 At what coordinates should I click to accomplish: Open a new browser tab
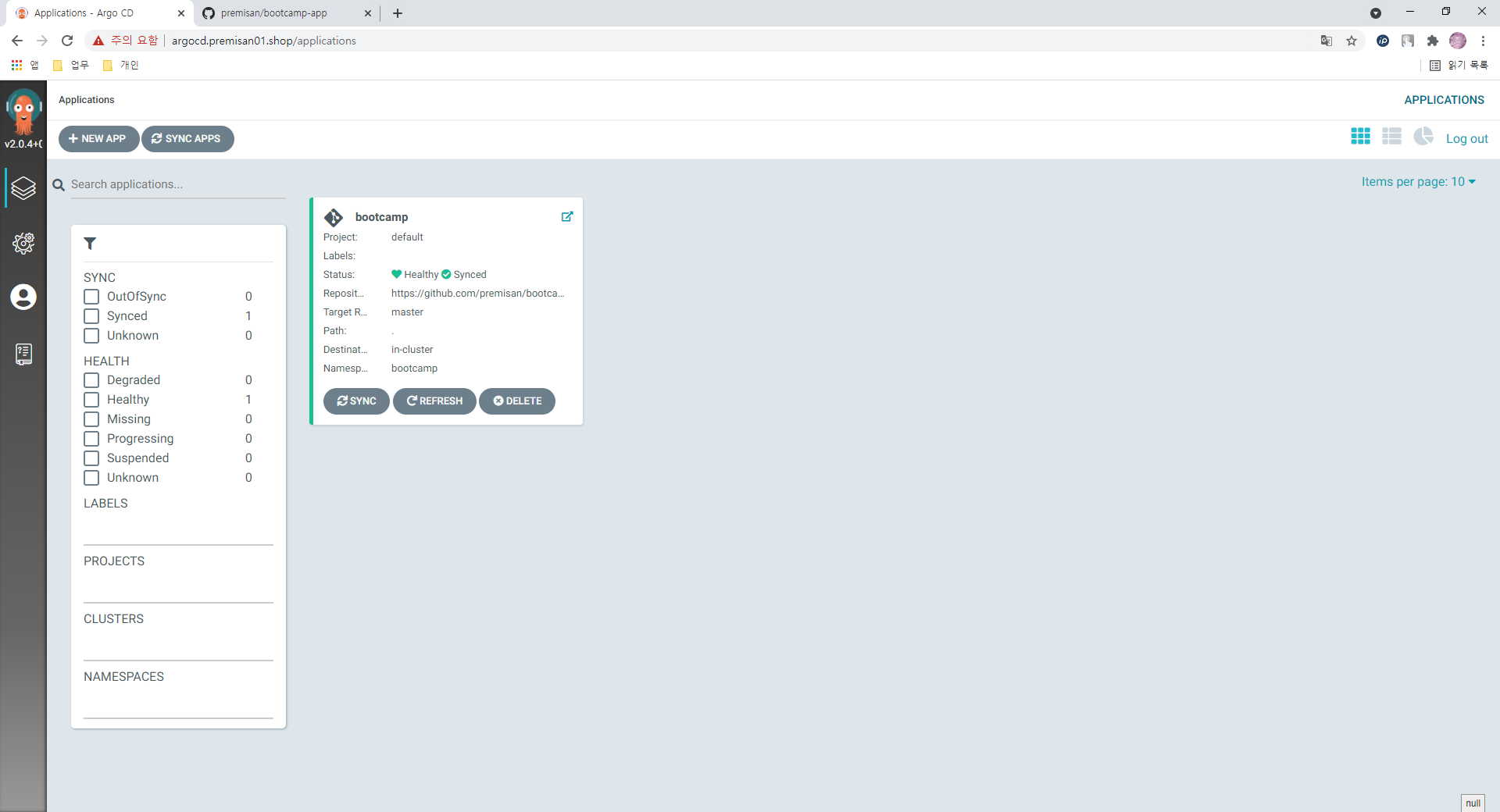point(398,13)
